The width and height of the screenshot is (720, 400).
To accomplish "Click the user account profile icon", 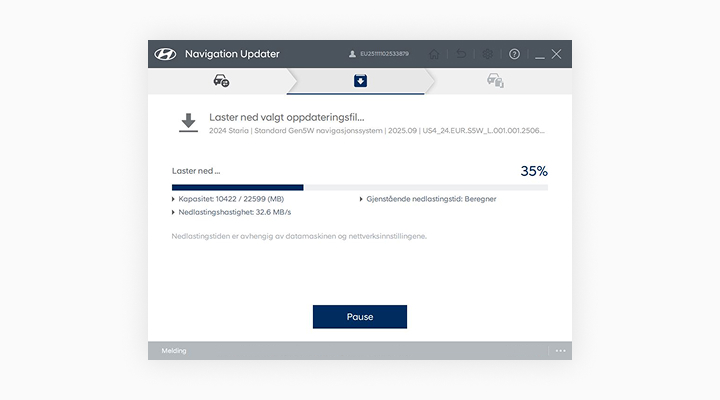I will 352,54.
